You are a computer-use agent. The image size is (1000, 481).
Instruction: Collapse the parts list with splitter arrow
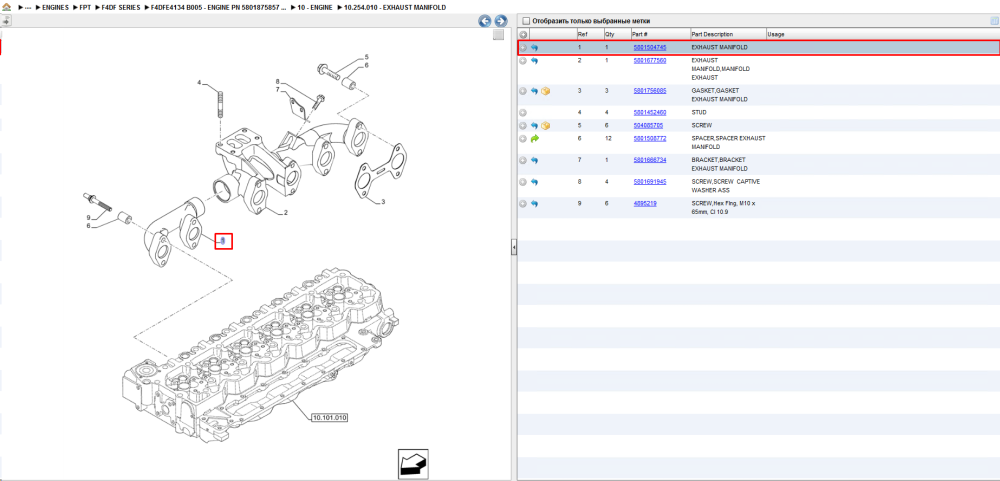click(x=513, y=248)
